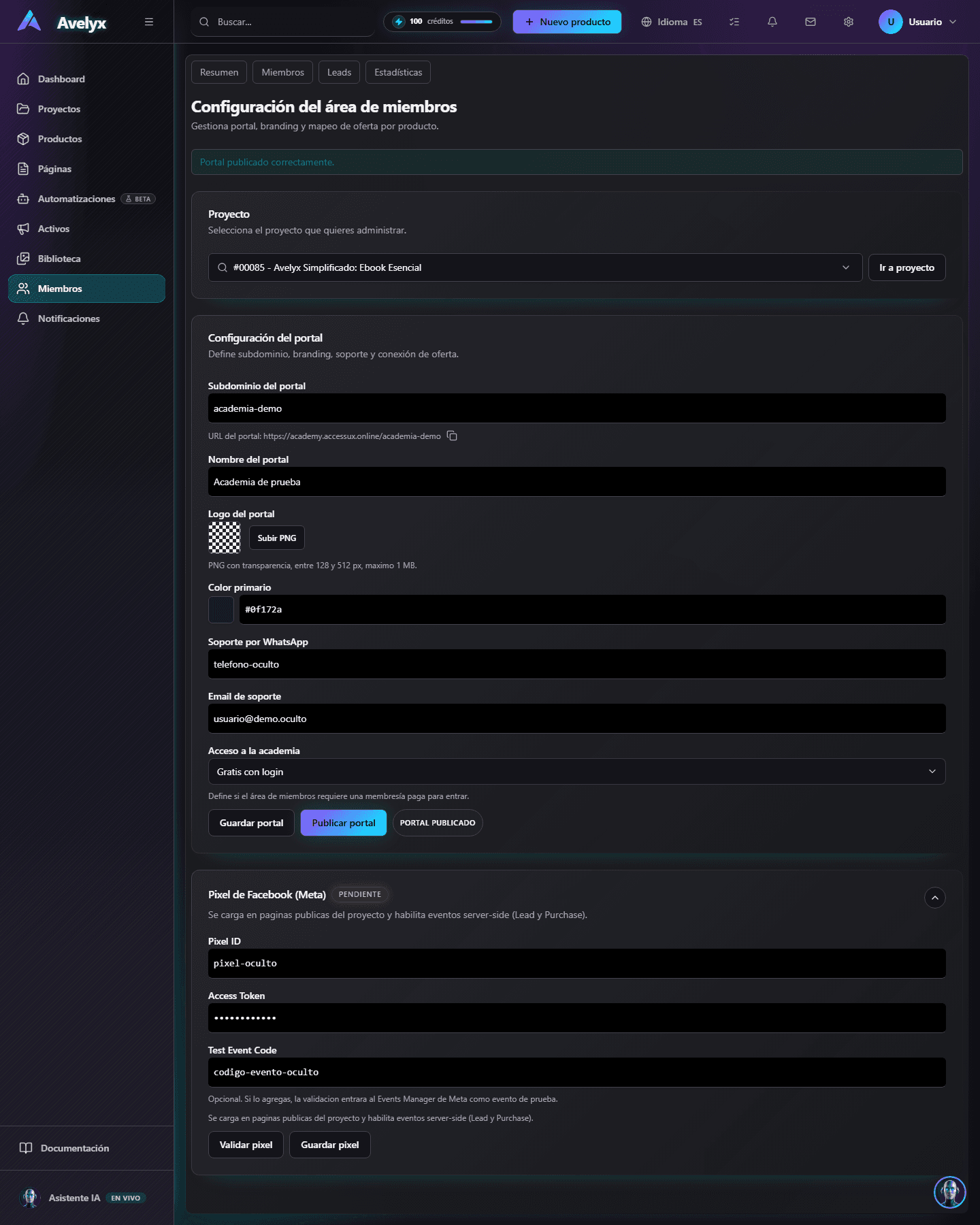The image size is (980, 1225).
Task: Open the Documentación link
Action: pos(75,1148)
